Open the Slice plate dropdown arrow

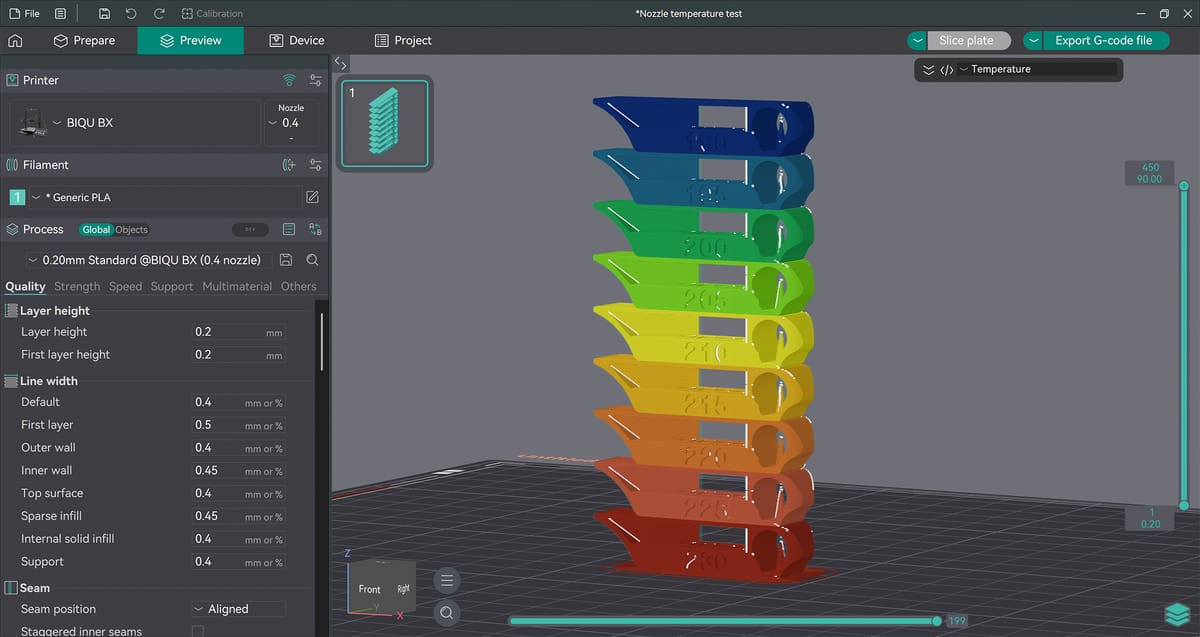(x=917, y=40)
